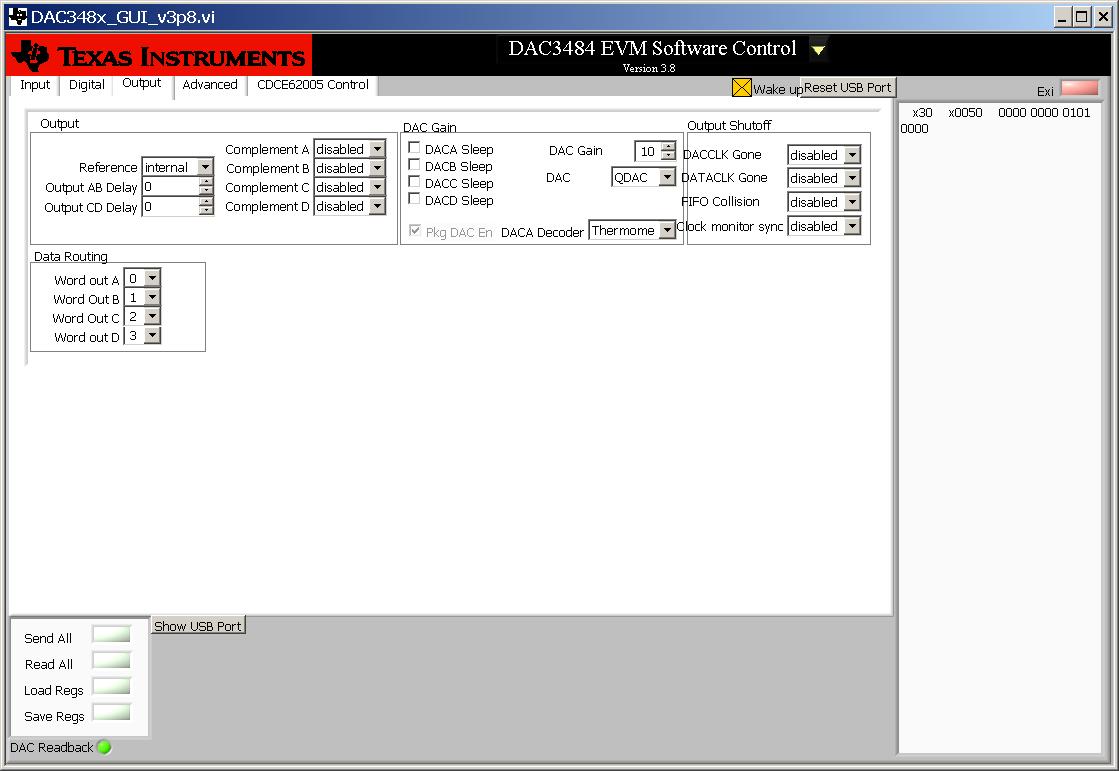Click the Save Regs button
The image size is (1119, 771).
(x=111, y=712)
